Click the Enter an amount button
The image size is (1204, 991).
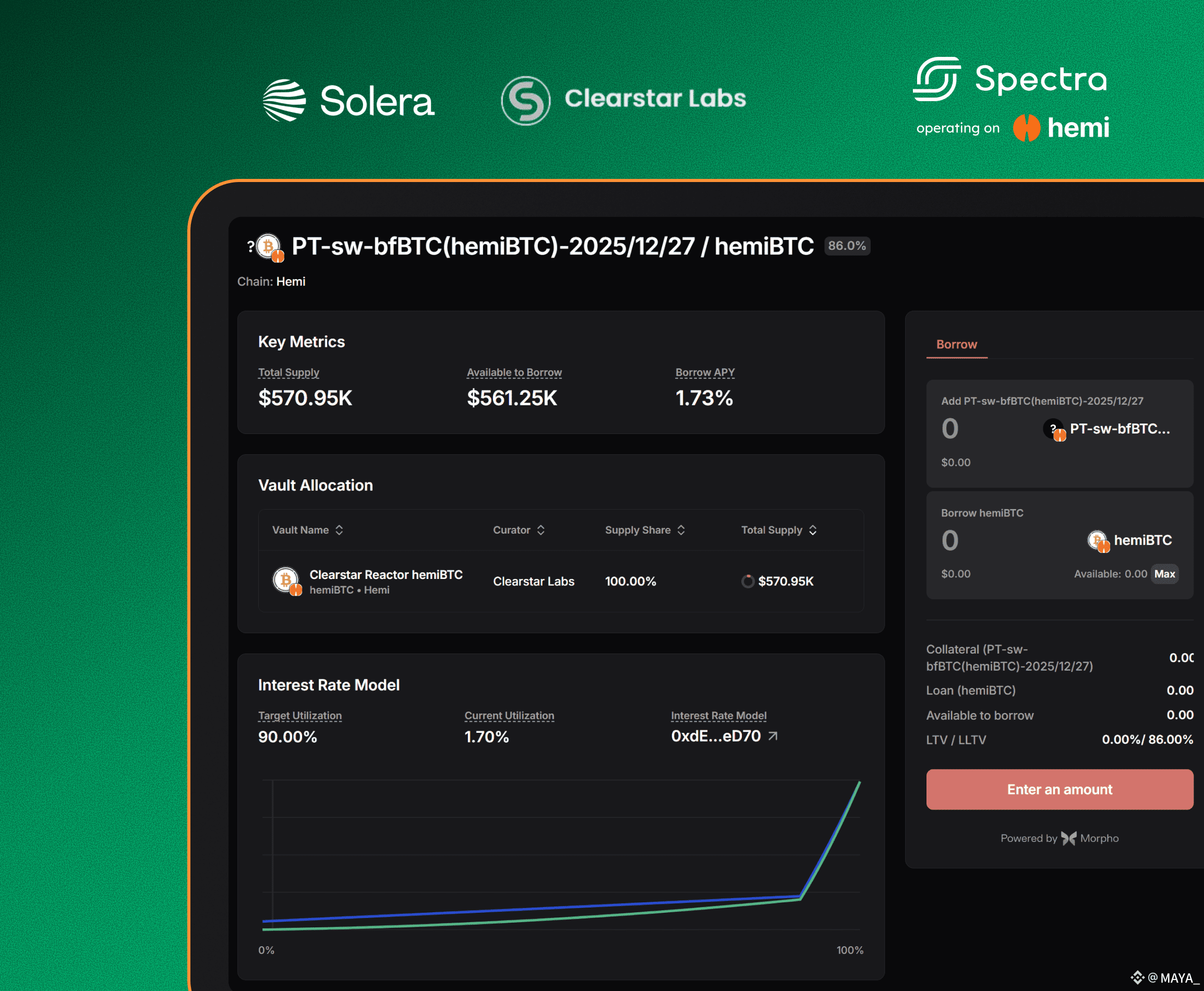tap(1059, 790)
